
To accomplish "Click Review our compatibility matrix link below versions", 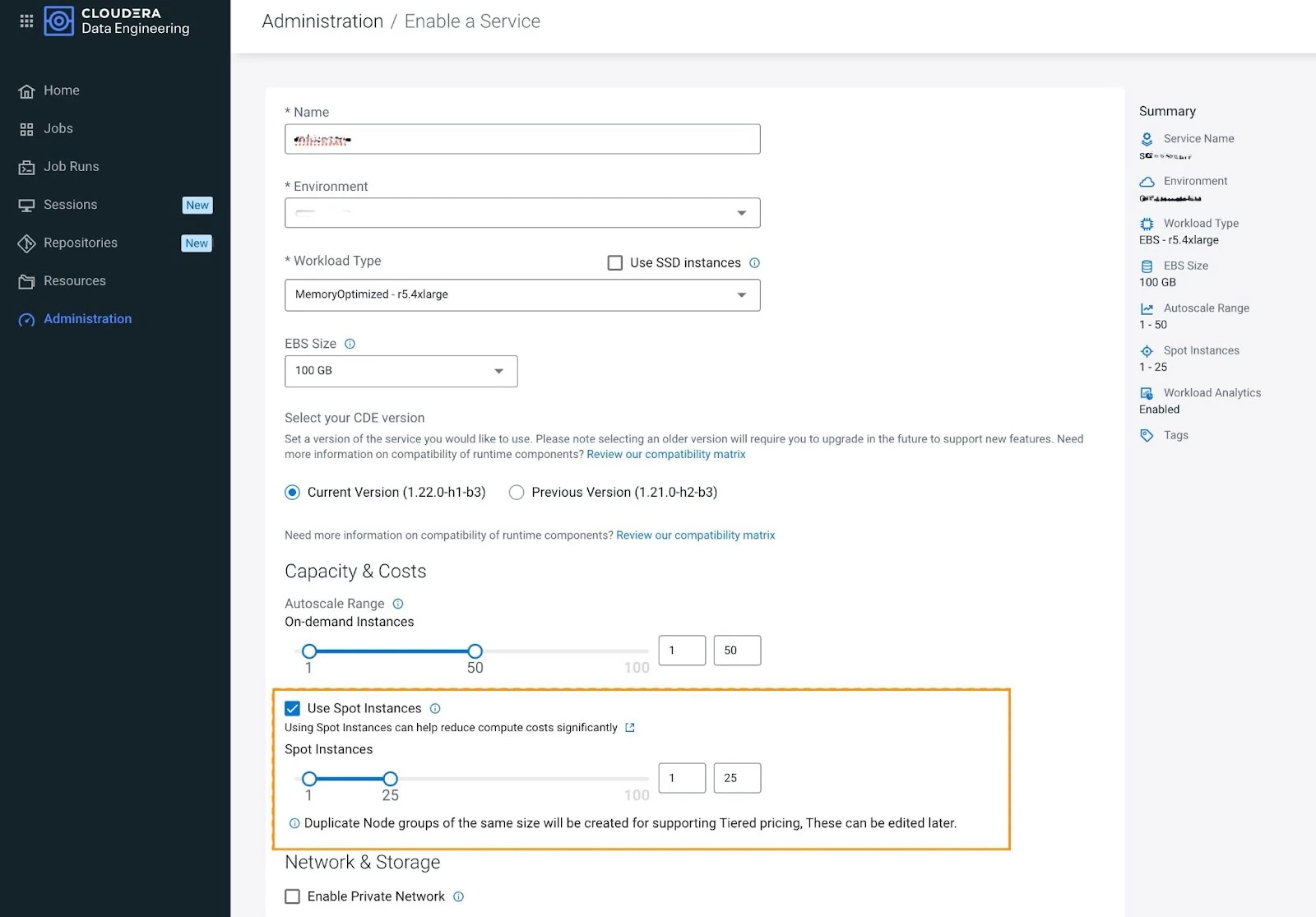I will [x=696, y=535].
